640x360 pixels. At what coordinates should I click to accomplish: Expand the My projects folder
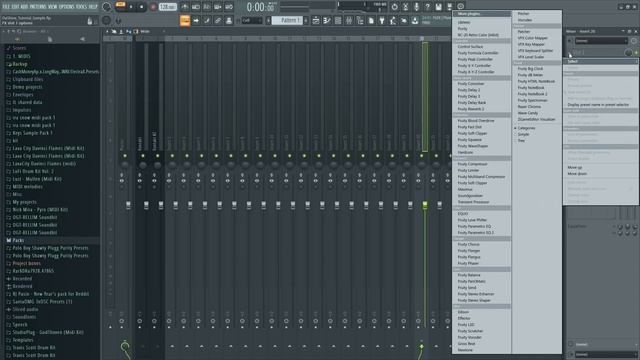tap(24, 202)
